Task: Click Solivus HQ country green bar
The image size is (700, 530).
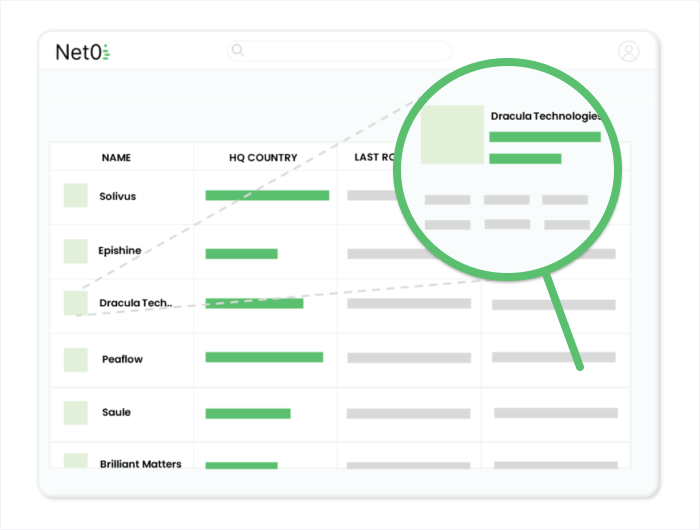Action: tap(267, 195)
